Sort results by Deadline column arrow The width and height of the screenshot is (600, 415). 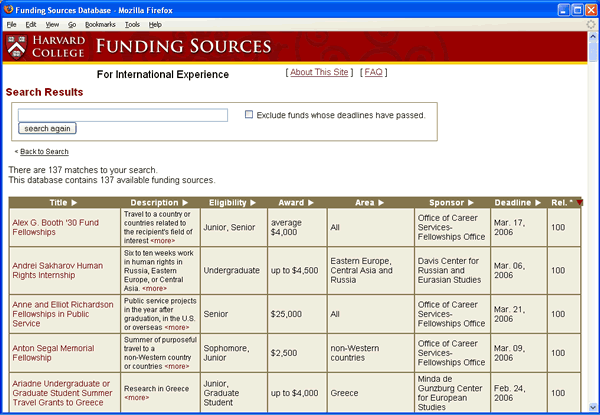(538, 203)
